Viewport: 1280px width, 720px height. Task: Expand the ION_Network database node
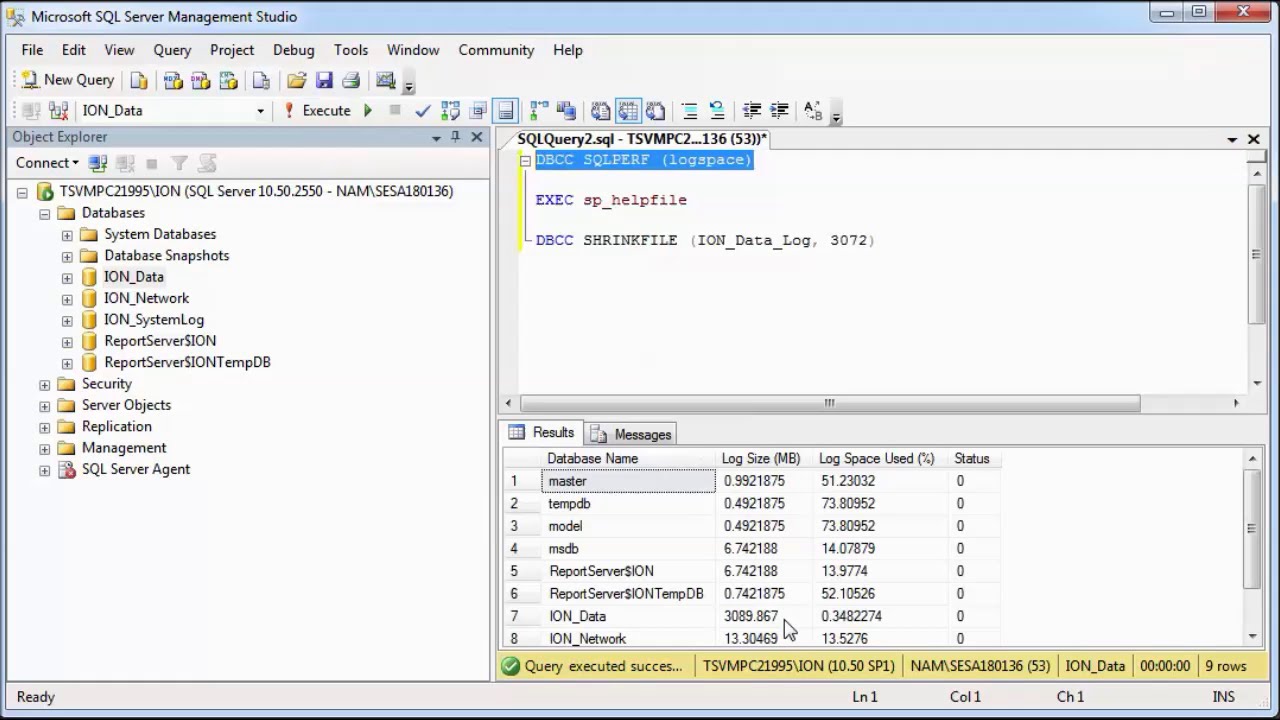click(67, 299)
